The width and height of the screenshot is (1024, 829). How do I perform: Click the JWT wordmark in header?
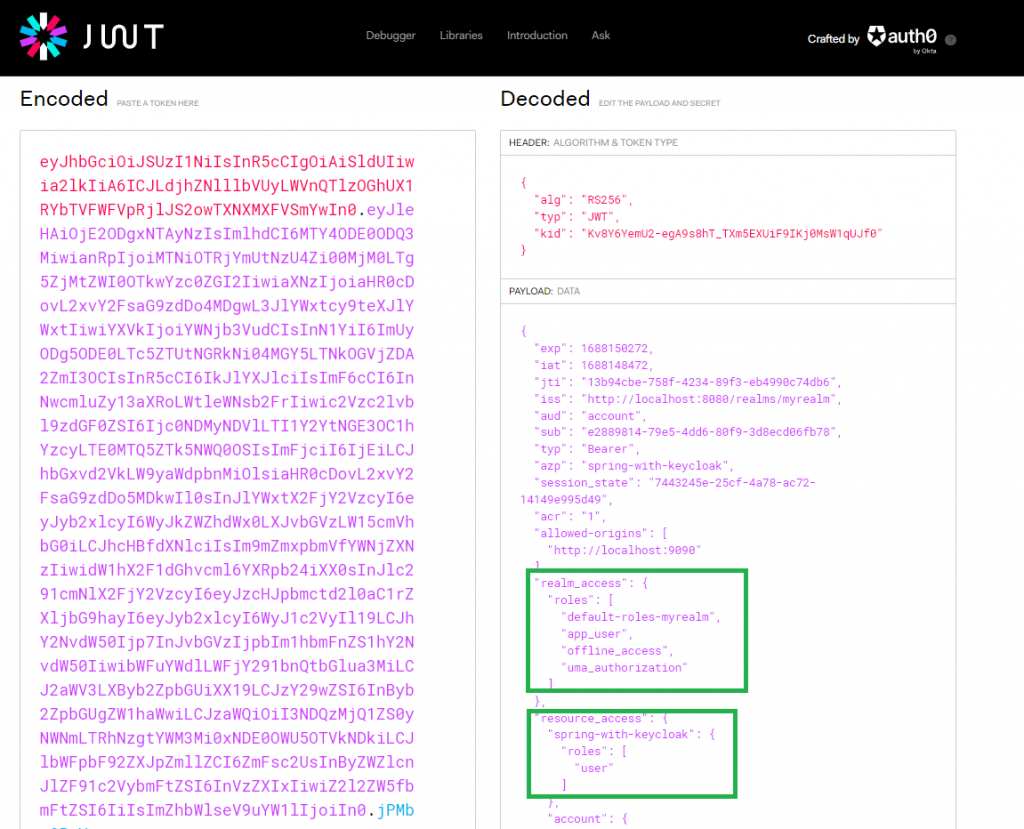(x=123, y=37)
